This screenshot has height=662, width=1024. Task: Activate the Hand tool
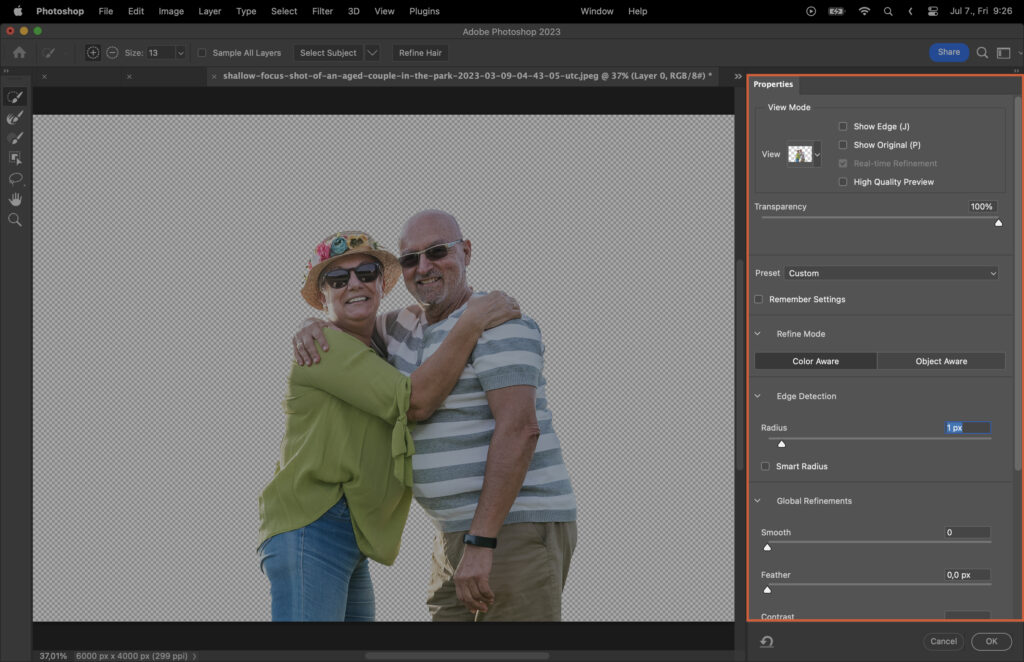(14, 199)
